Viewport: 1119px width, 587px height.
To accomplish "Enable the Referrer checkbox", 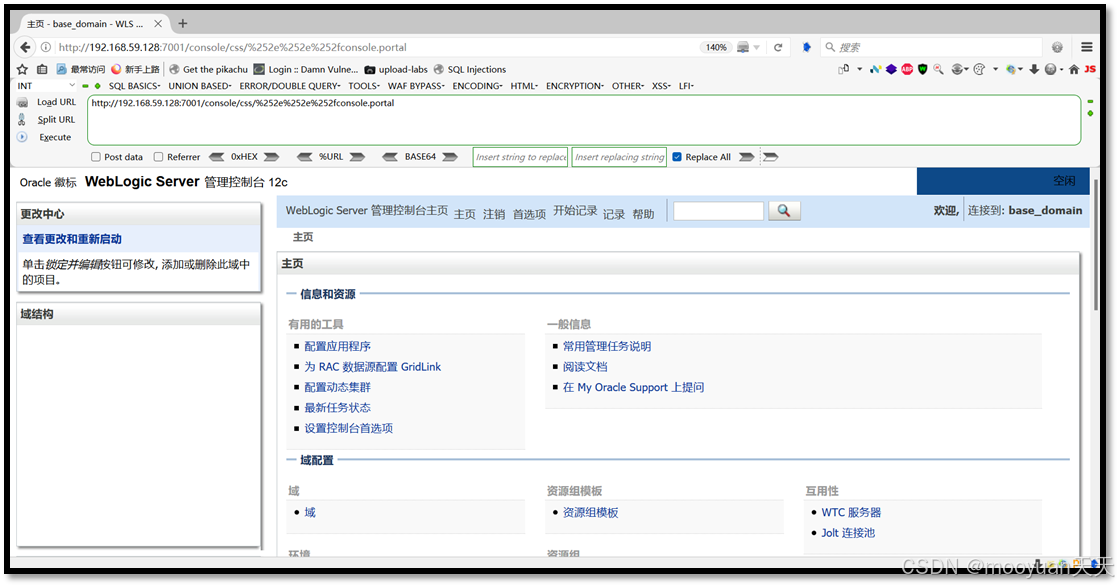I will pos(158,157).
